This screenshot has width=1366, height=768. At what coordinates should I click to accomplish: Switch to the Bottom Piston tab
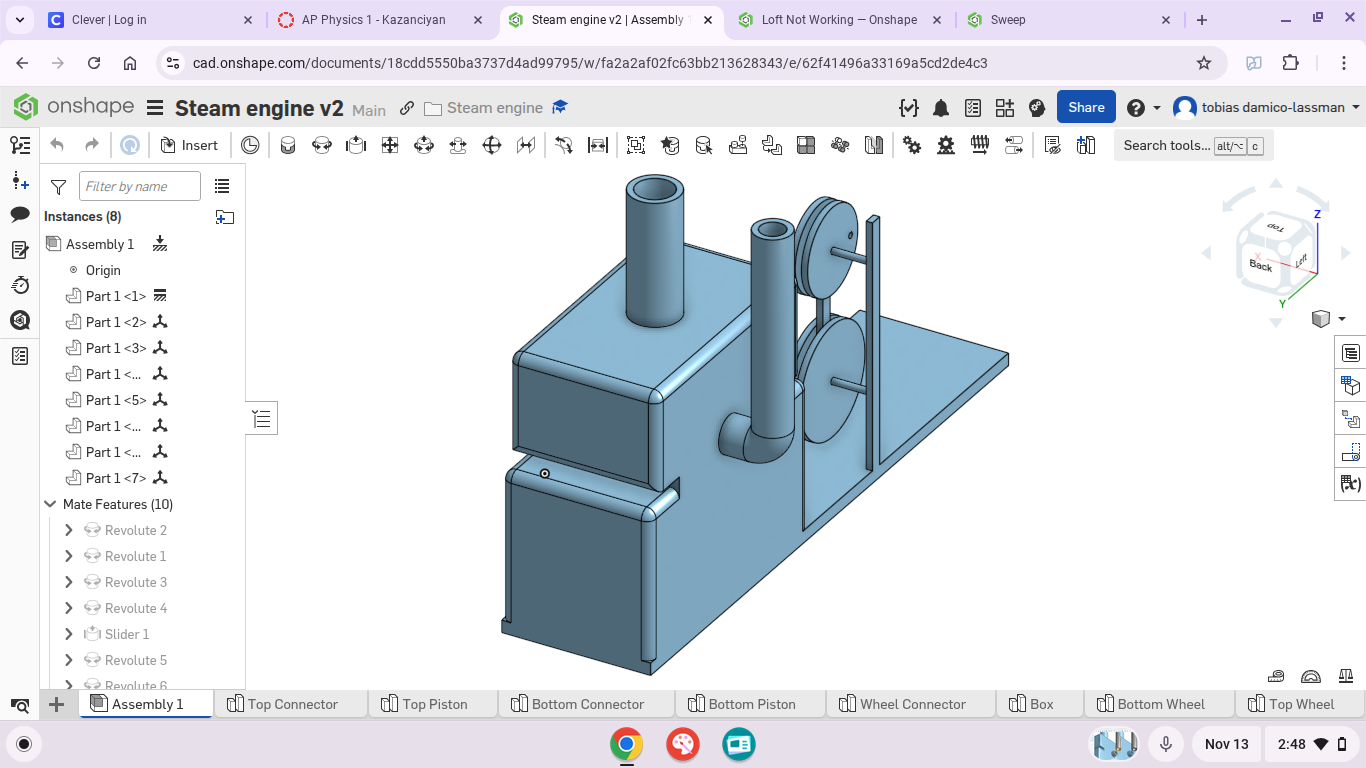[751, 704]
